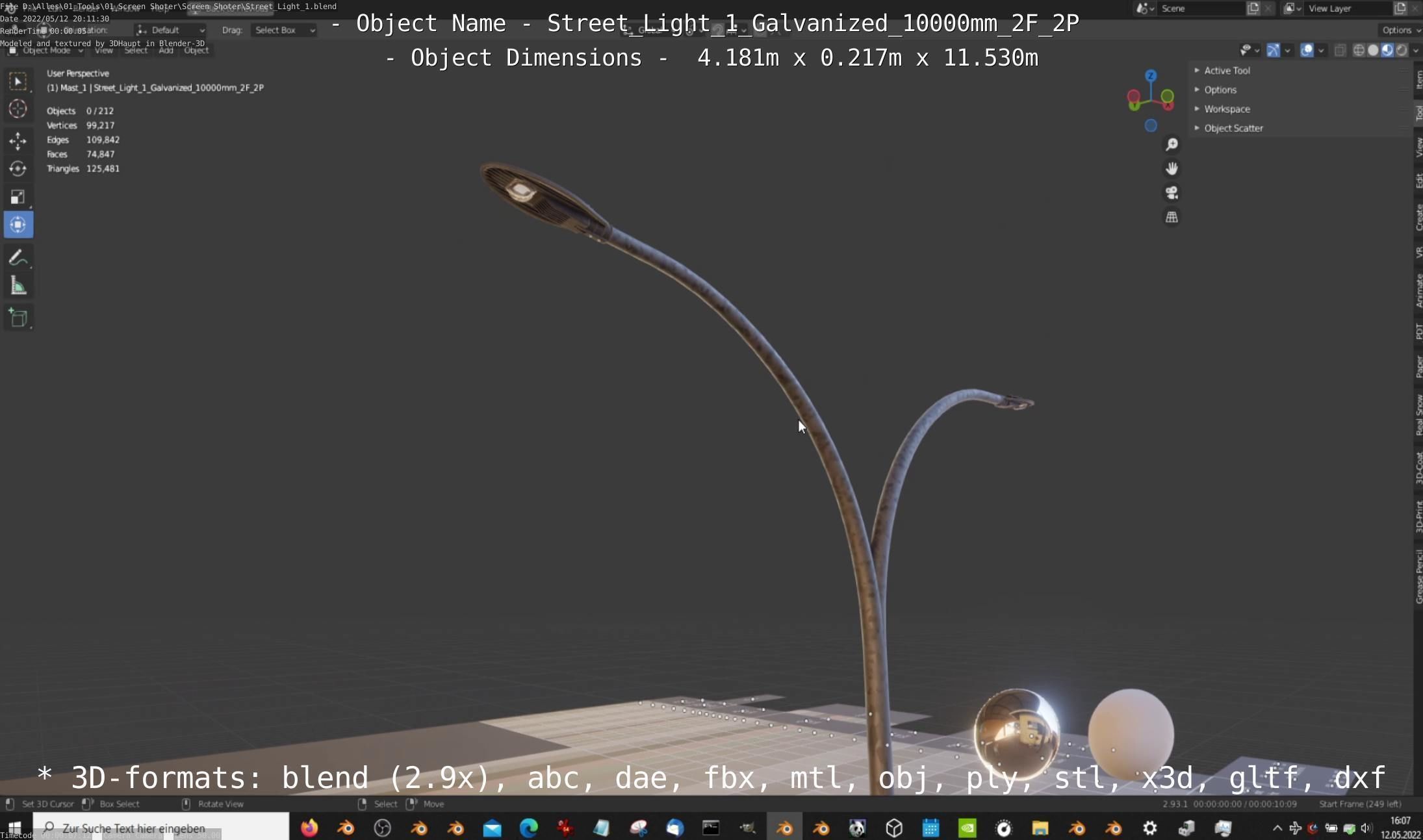Expand the Object Scatter panel
1423x840 pixels.
click(x=1233, y=128)
